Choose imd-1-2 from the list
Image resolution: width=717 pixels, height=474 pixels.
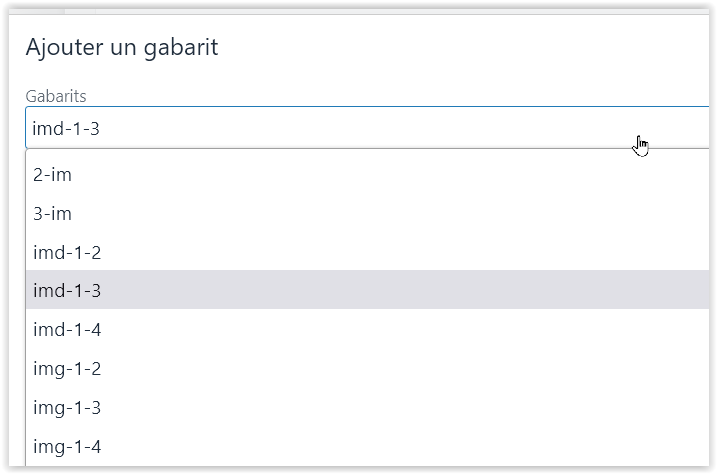[x=367, y=252]
